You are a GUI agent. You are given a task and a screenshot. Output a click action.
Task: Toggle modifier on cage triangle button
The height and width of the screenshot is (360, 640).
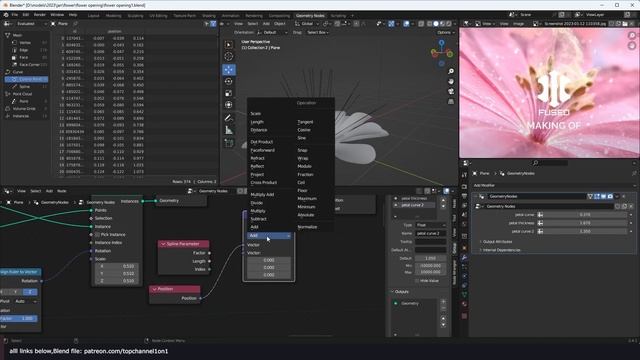pos(590,196)
